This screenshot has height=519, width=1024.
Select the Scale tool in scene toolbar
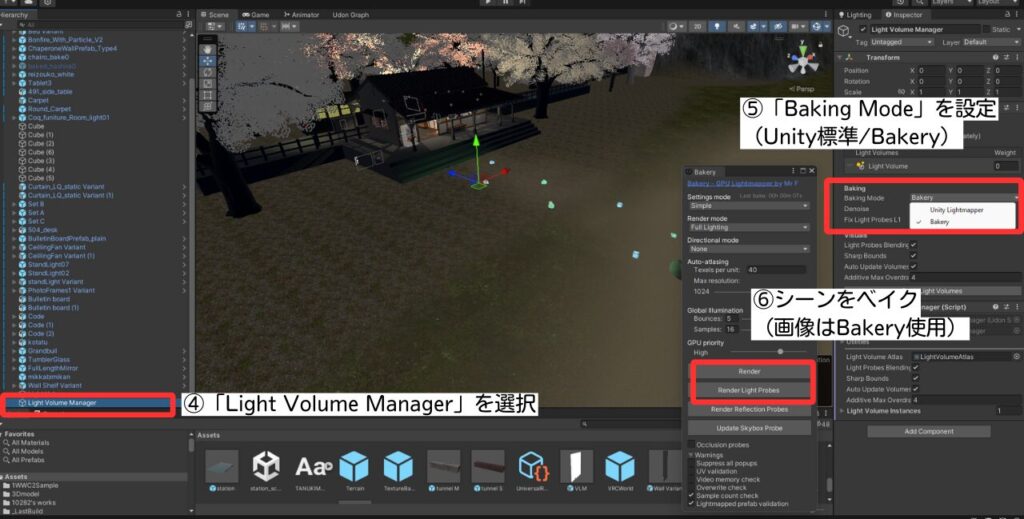[207, 84]
